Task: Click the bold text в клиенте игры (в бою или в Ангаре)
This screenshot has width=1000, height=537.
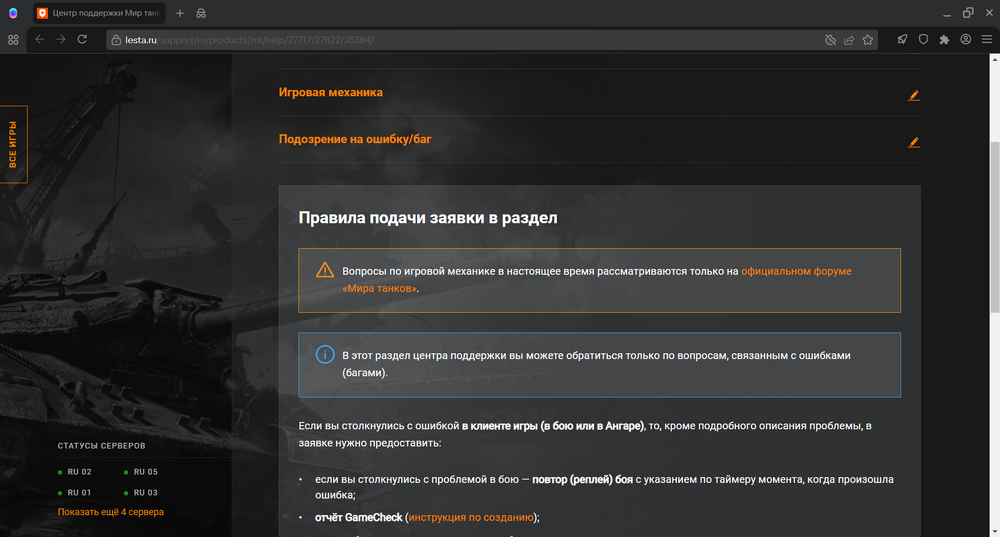Action: pyautogui.click(x=553, y=425)
